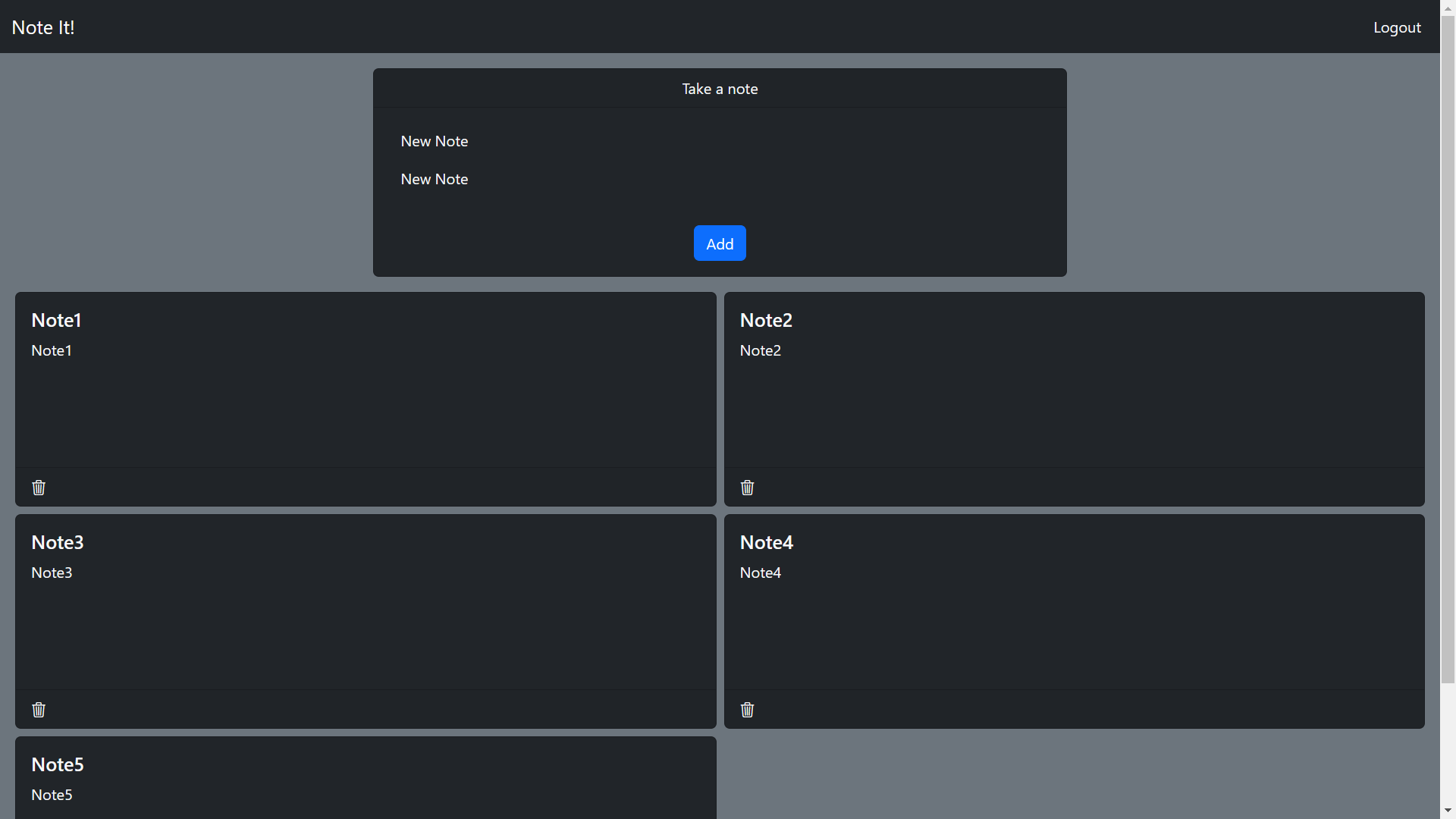Click the Note2 body text
Viewport: 1456px width, 819px height.
click(761, 350)
